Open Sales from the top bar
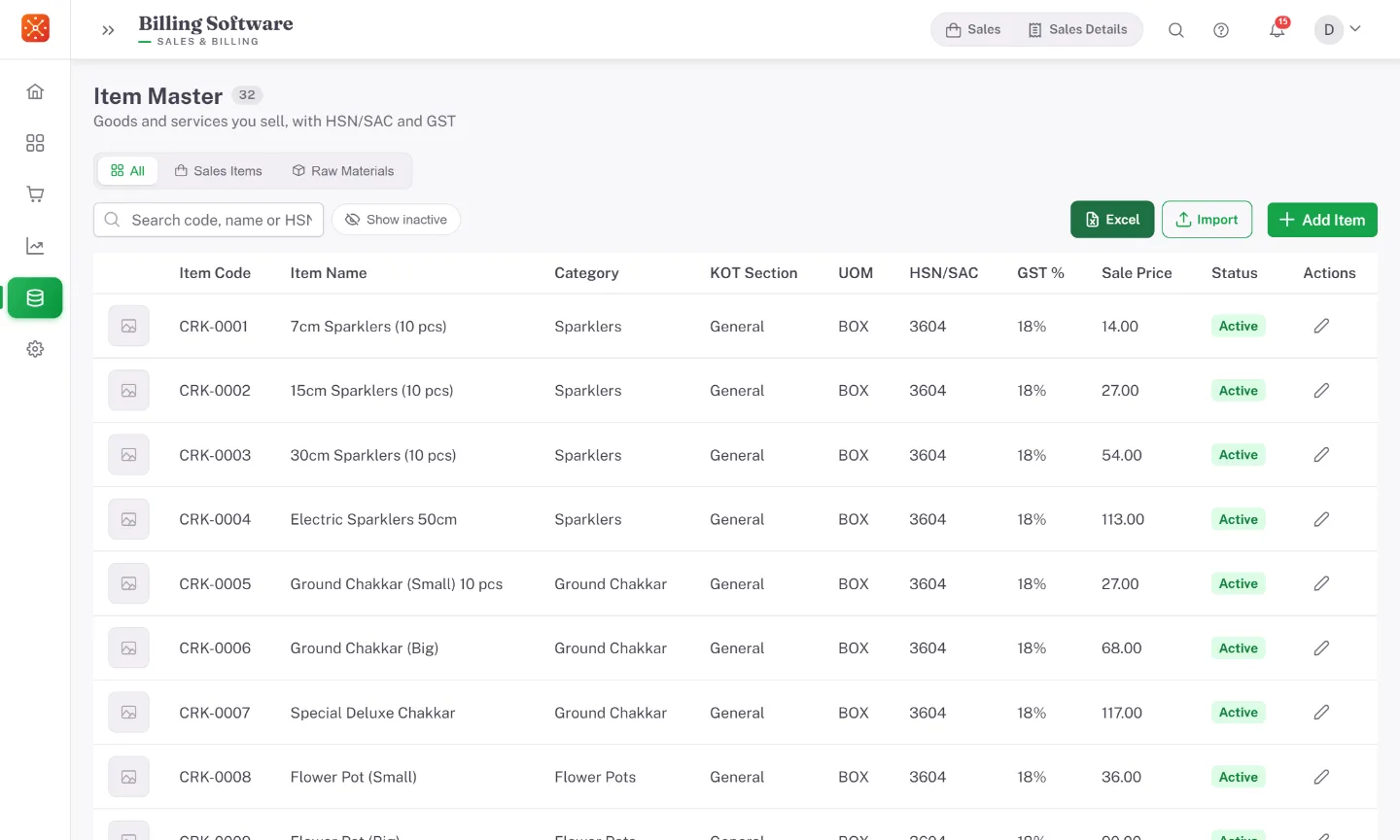1400x840 pixels. (973, 30)
